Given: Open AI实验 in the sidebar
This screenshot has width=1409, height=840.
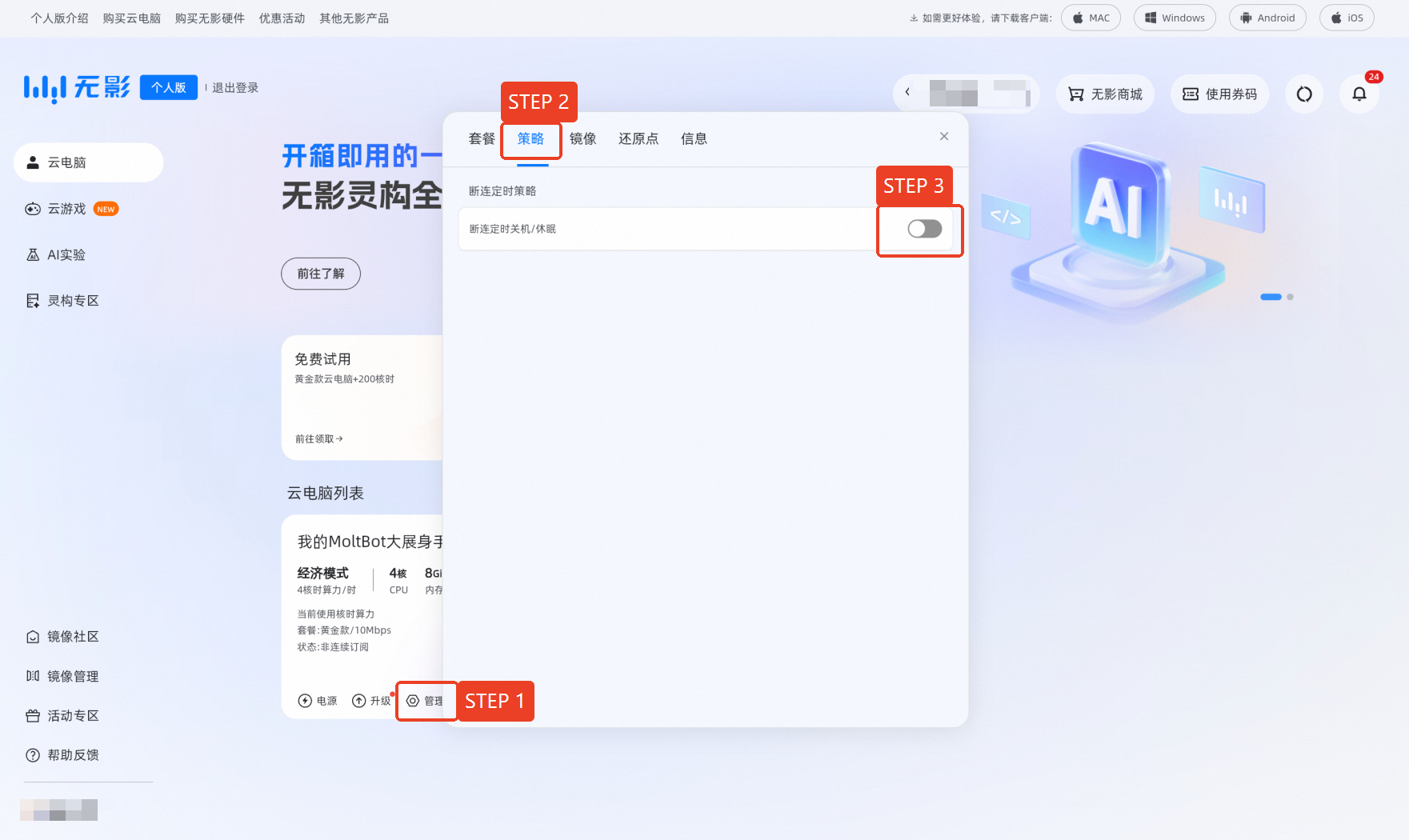Looking at the screenshot, I should (x=56, y=254).
